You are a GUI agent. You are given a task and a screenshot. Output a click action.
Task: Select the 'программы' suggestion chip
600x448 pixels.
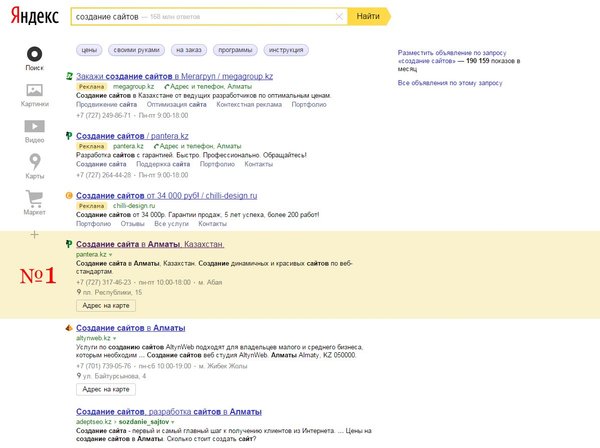pos(234,49)
